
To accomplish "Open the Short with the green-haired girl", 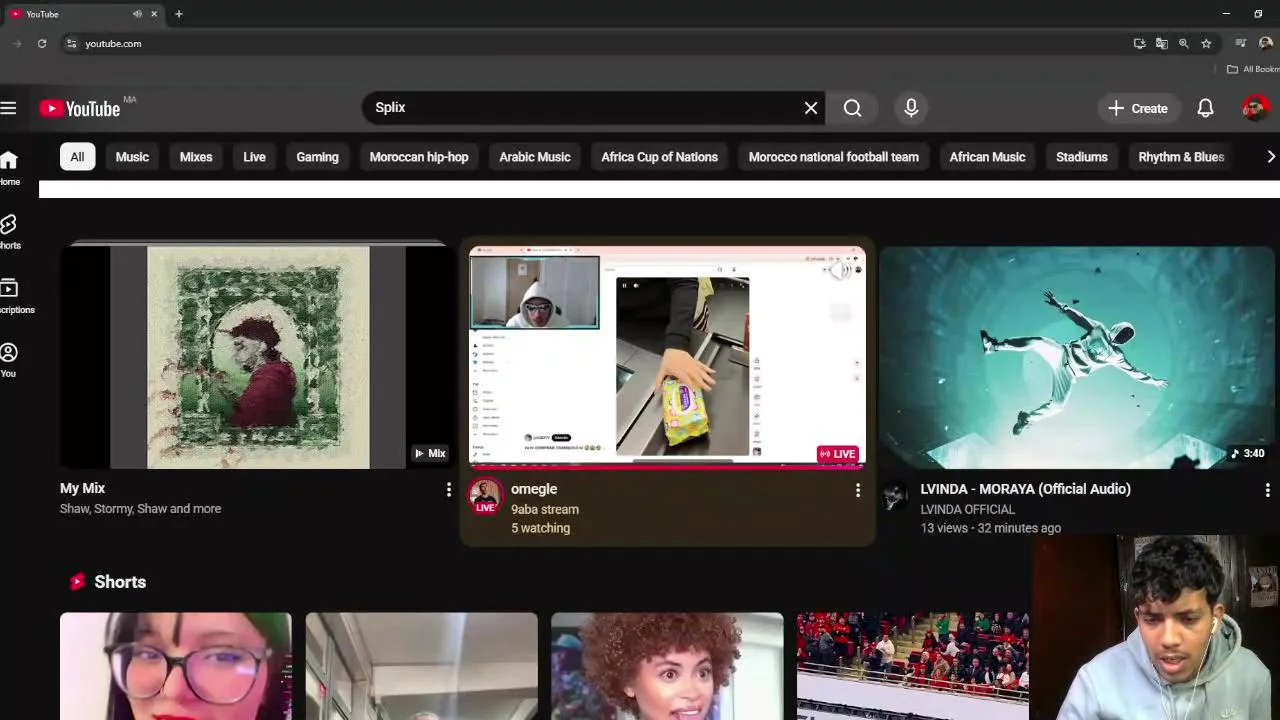I will [x=176, y=666].
